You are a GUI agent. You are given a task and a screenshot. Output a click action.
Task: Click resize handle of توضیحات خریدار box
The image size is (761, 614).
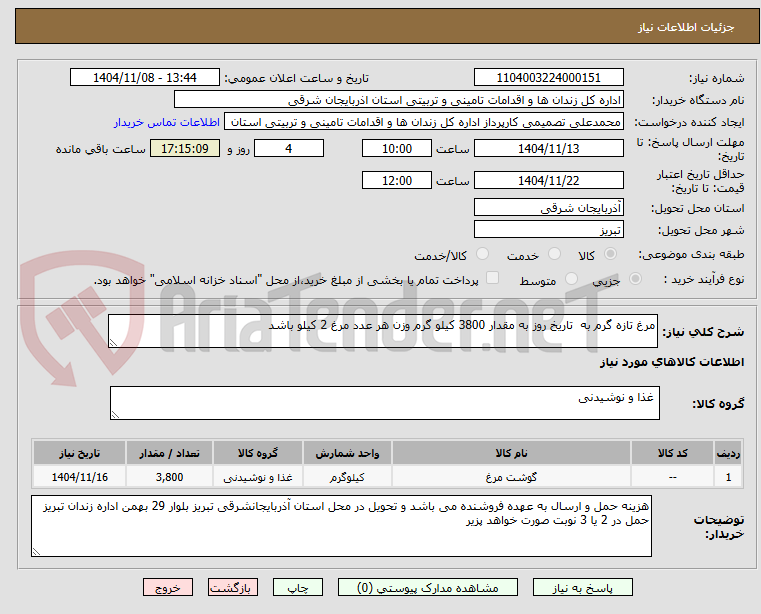(x=36, y=551)
